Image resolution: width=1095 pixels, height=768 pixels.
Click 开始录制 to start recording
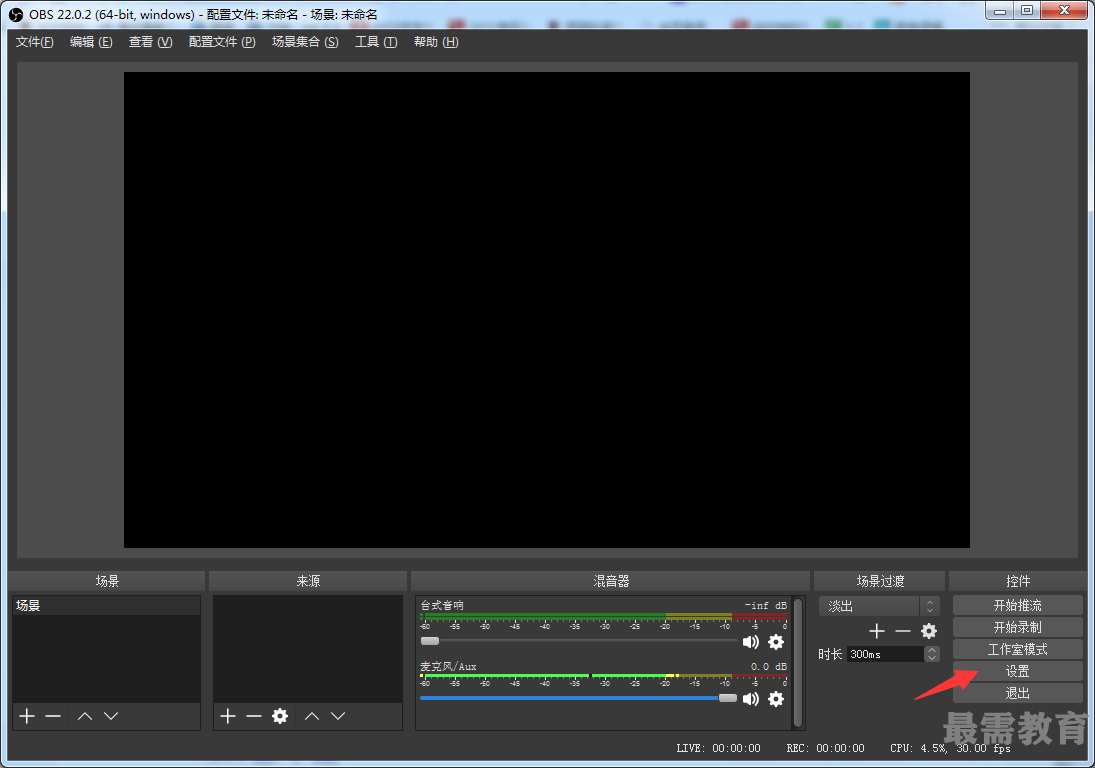[x=1017, y=627]
